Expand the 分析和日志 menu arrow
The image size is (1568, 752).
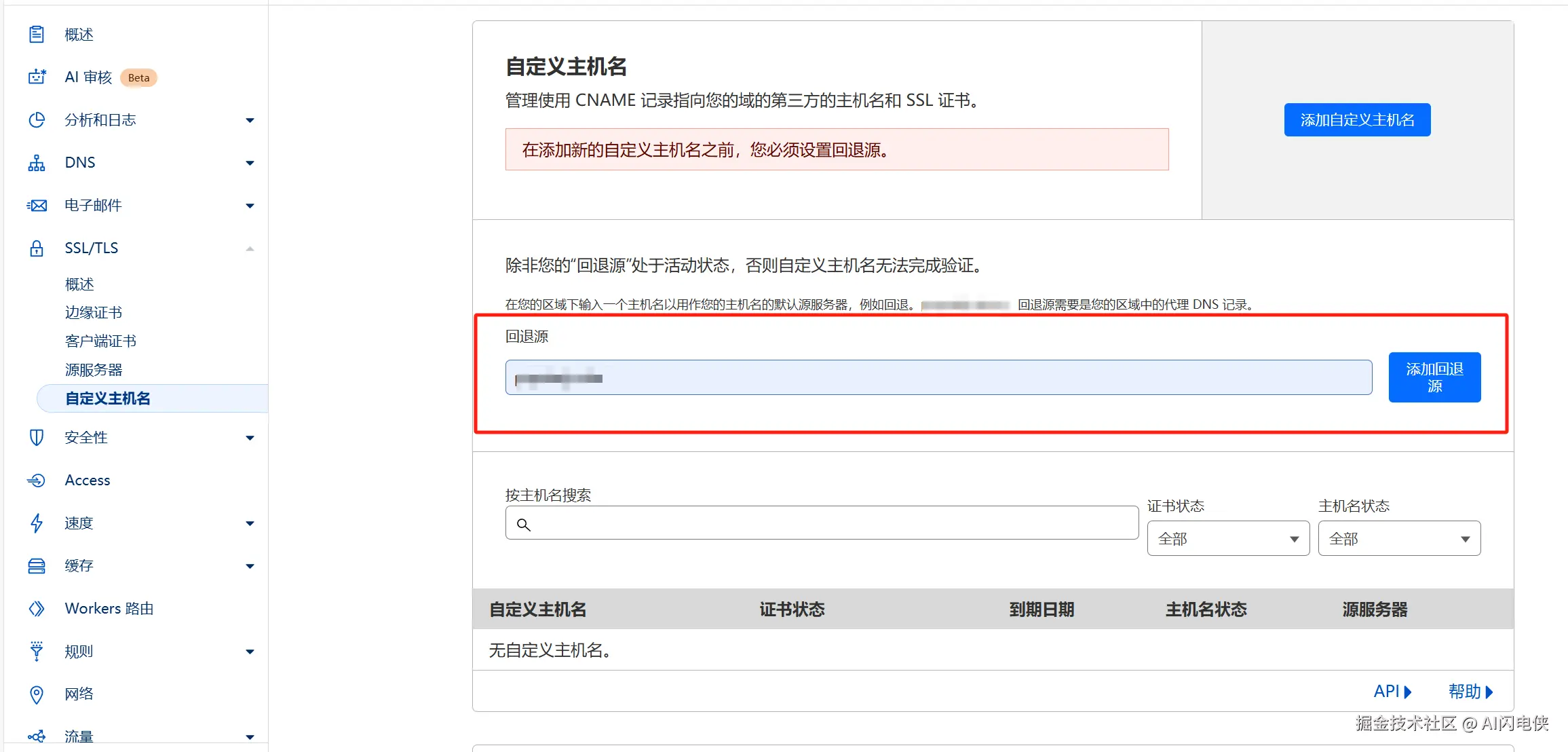point(250,120)
